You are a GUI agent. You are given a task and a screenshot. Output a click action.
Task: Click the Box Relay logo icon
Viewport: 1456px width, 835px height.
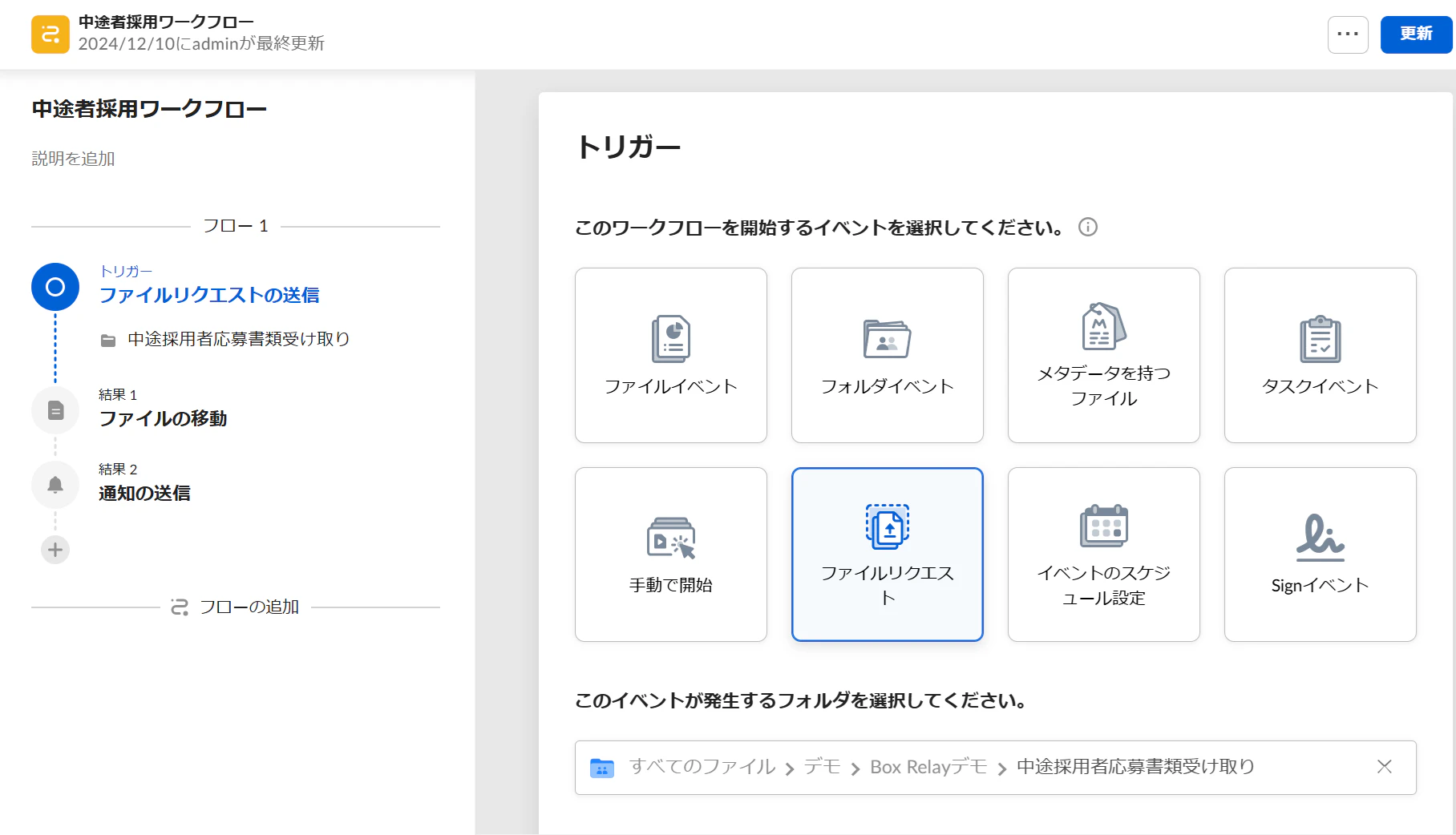click(51, 34)
